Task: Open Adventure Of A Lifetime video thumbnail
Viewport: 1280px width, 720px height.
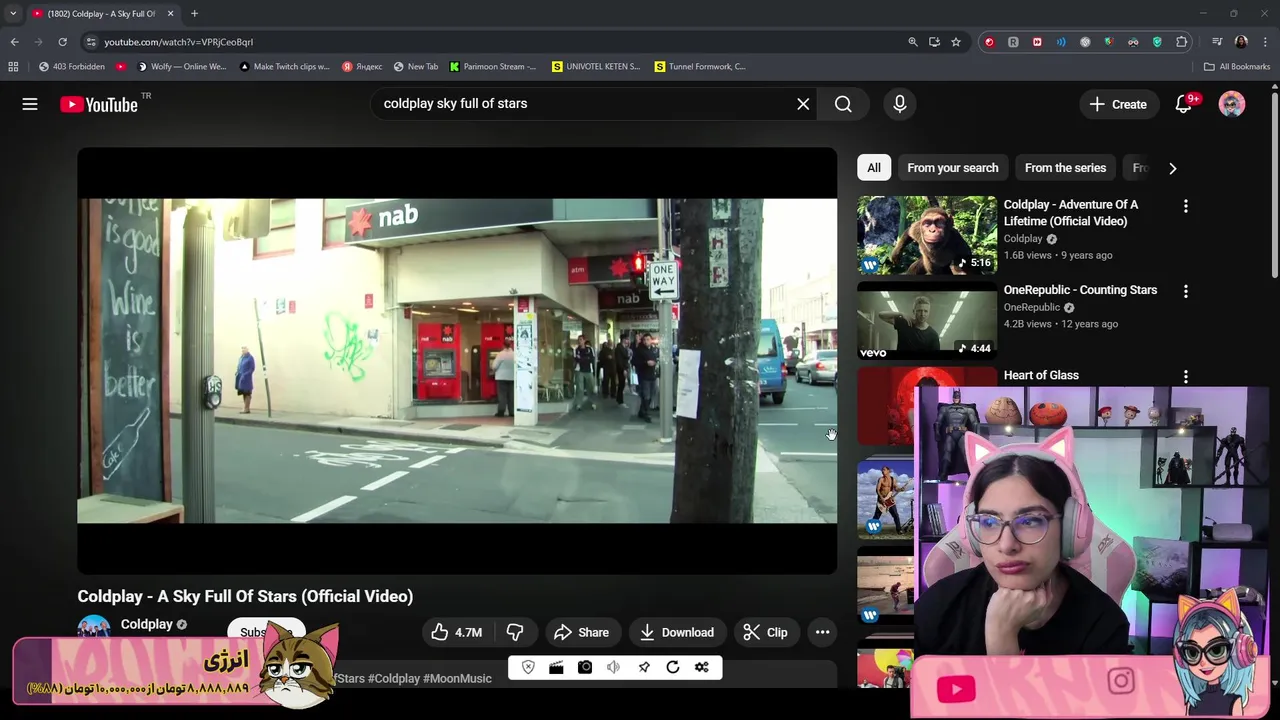Action: [927, 235]
